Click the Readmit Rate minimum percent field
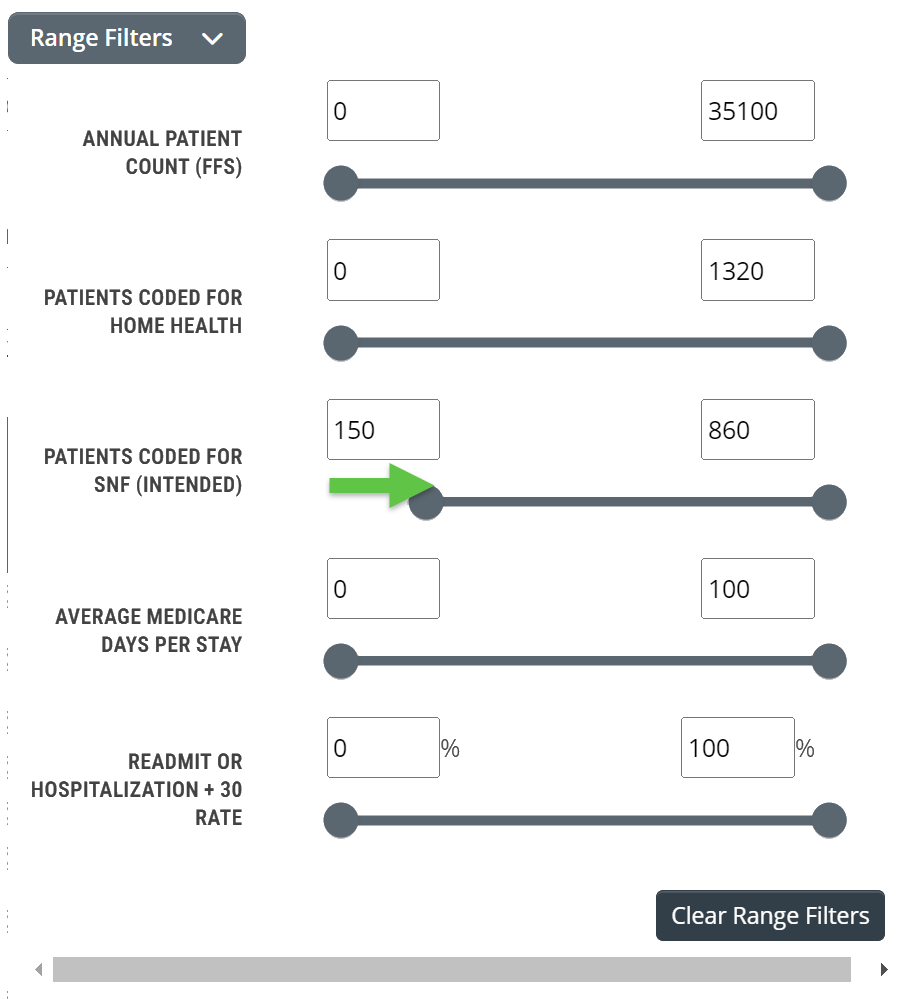Screen dimensions: 913x999 384,748
